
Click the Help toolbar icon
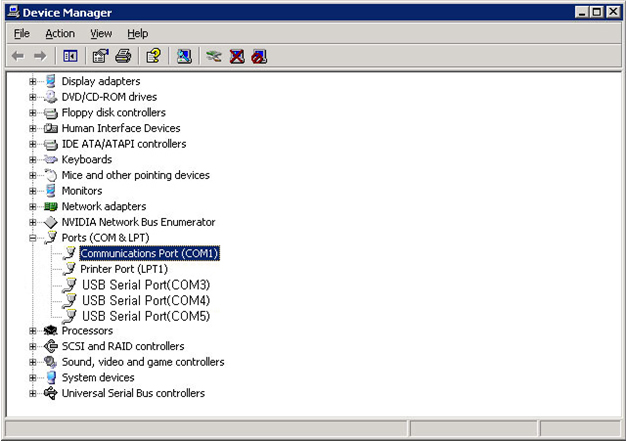(x=153, y=56)
